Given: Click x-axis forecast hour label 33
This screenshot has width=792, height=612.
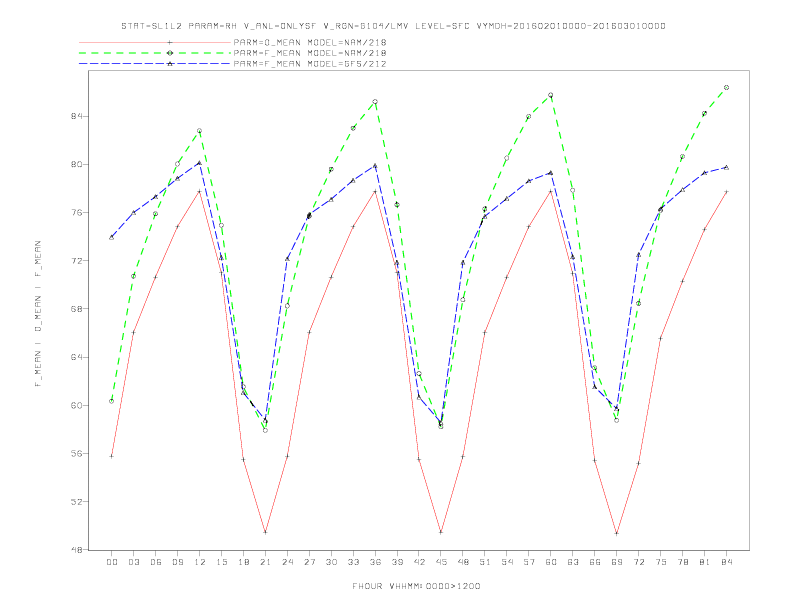Looking at the screenshot, I should 353,562.
